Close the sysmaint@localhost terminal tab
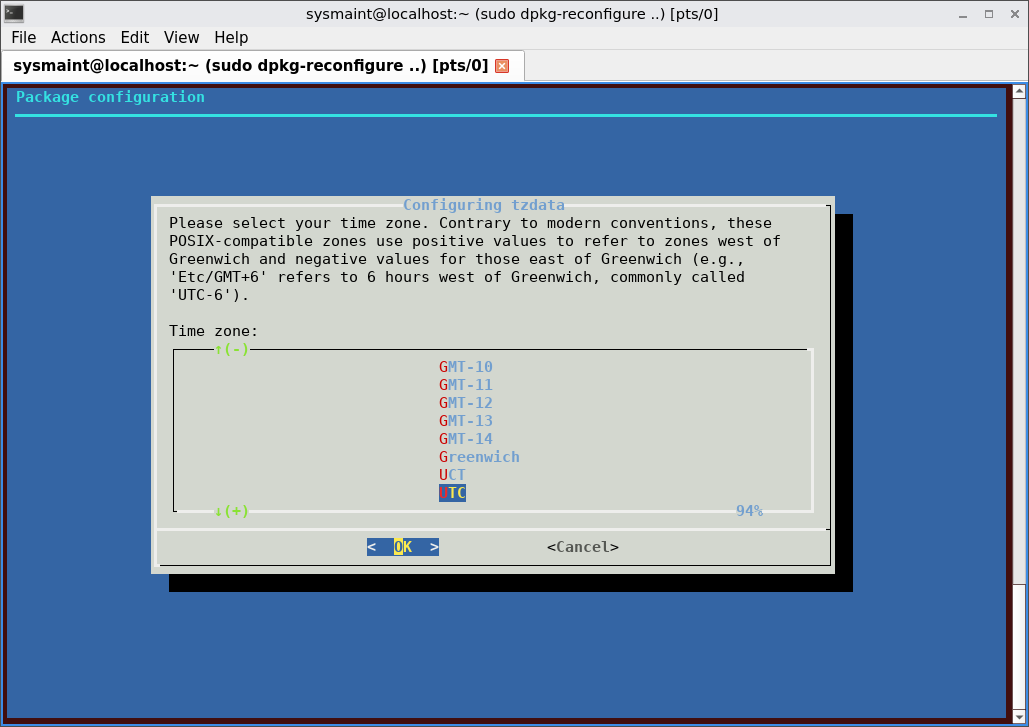The width and height of the screenshot is (1029, 727). click(x=502, y=66)
